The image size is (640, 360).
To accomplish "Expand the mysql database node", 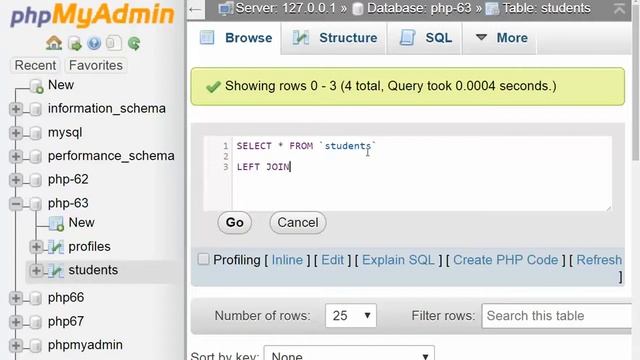I will coord(16,133).
